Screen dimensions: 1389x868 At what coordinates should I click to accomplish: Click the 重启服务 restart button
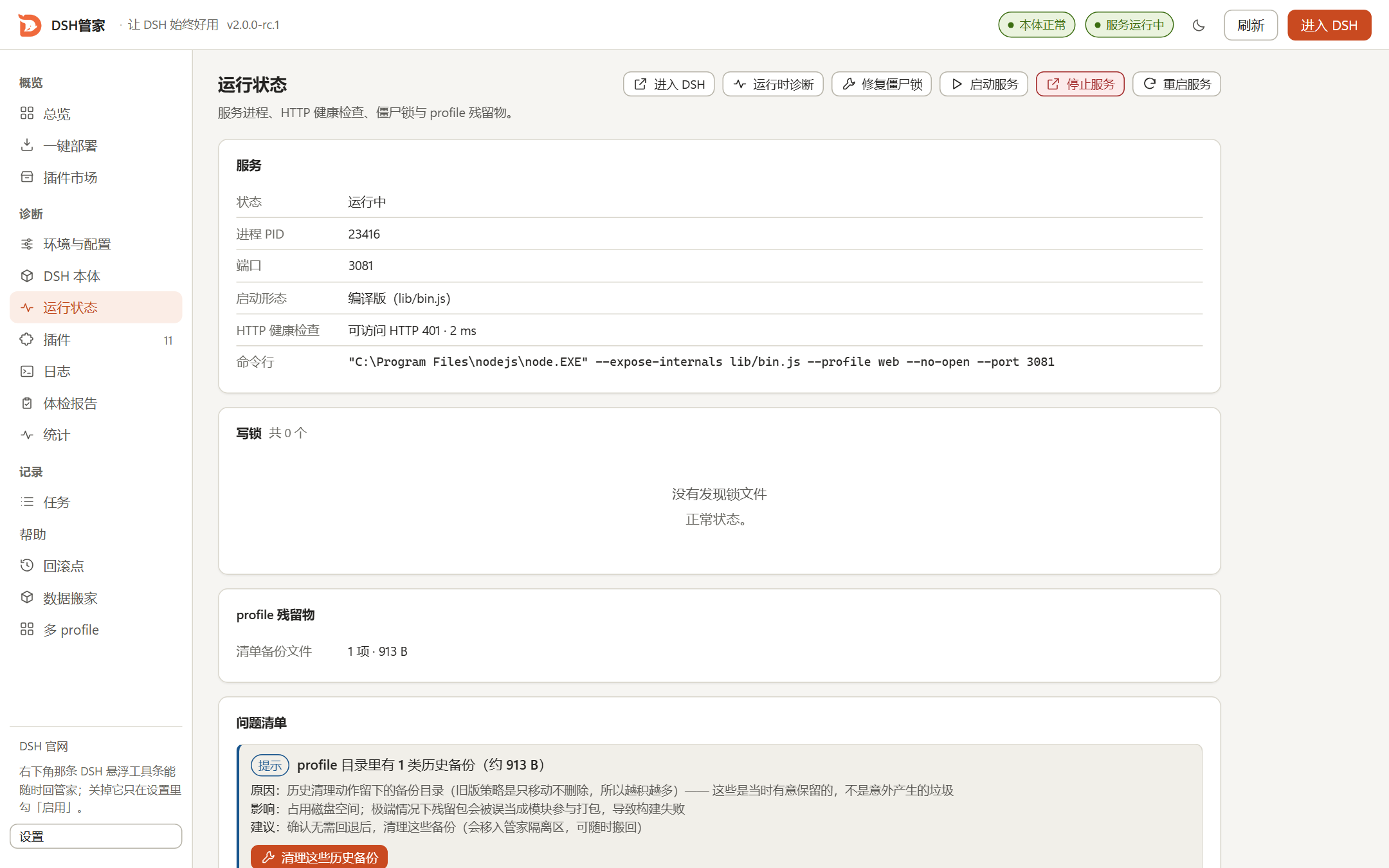coord(1177,84)
